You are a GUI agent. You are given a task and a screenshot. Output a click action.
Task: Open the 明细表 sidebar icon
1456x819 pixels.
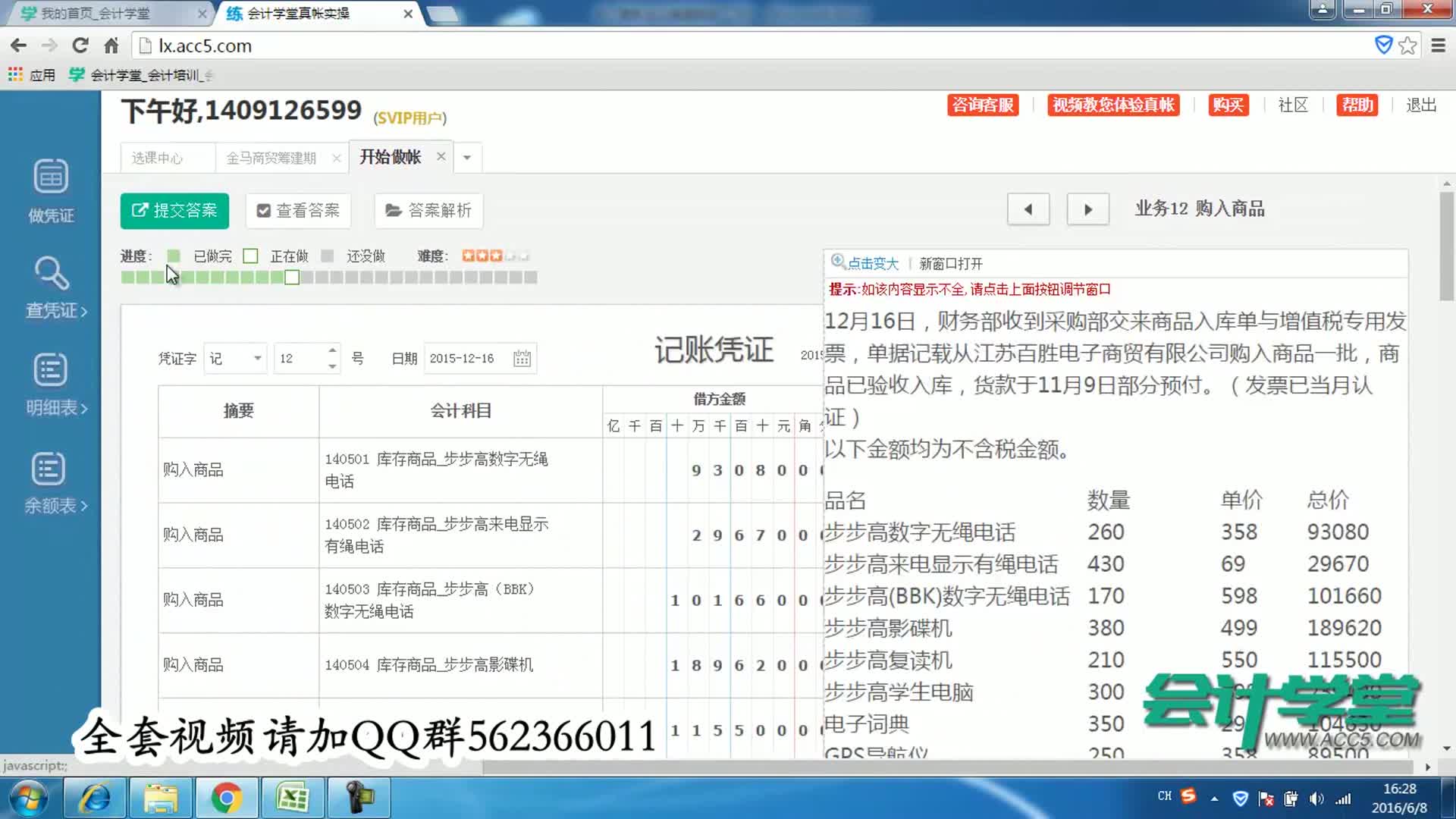click(51, 371)
